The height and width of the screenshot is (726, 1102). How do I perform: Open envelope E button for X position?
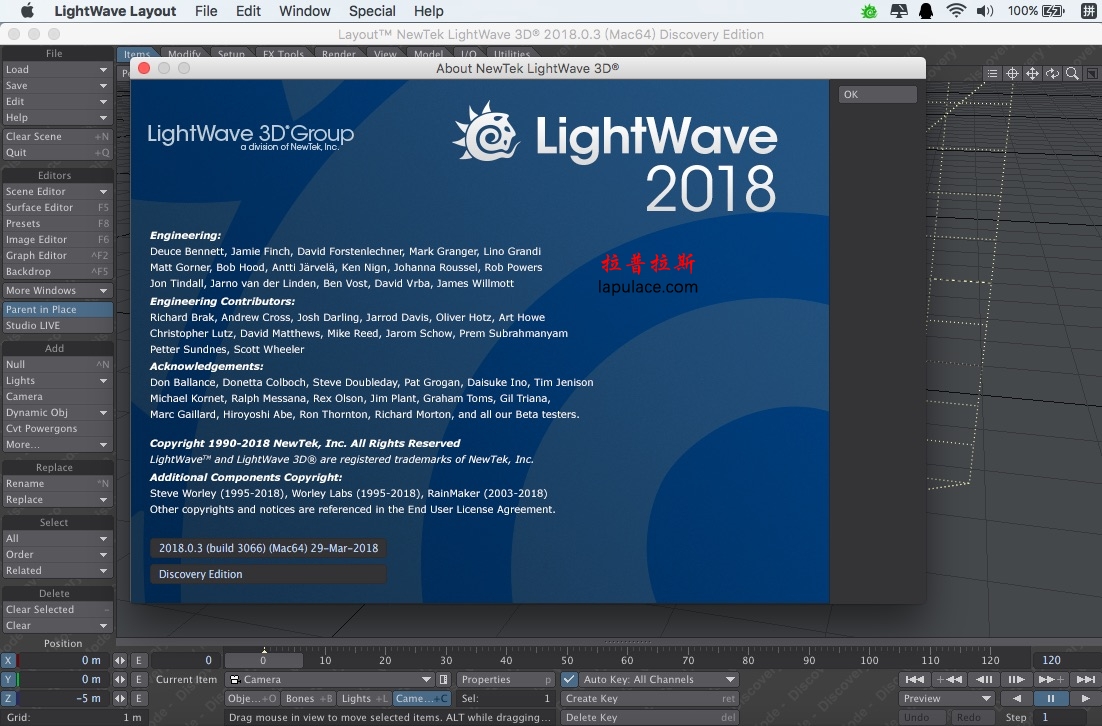tap(138, 661)
